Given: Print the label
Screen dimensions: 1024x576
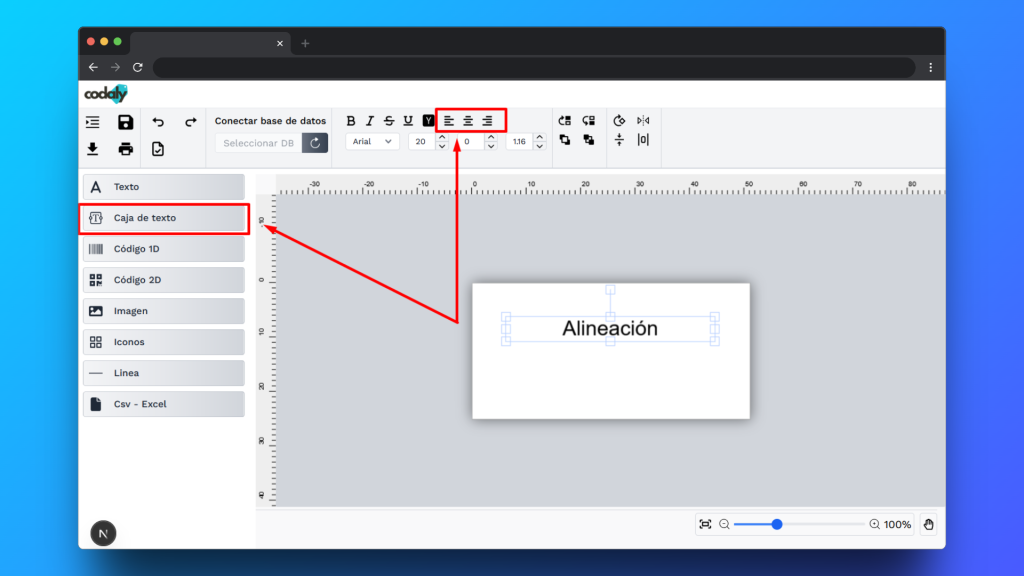Looking at the screenshot, I should (x=125, y=149).
